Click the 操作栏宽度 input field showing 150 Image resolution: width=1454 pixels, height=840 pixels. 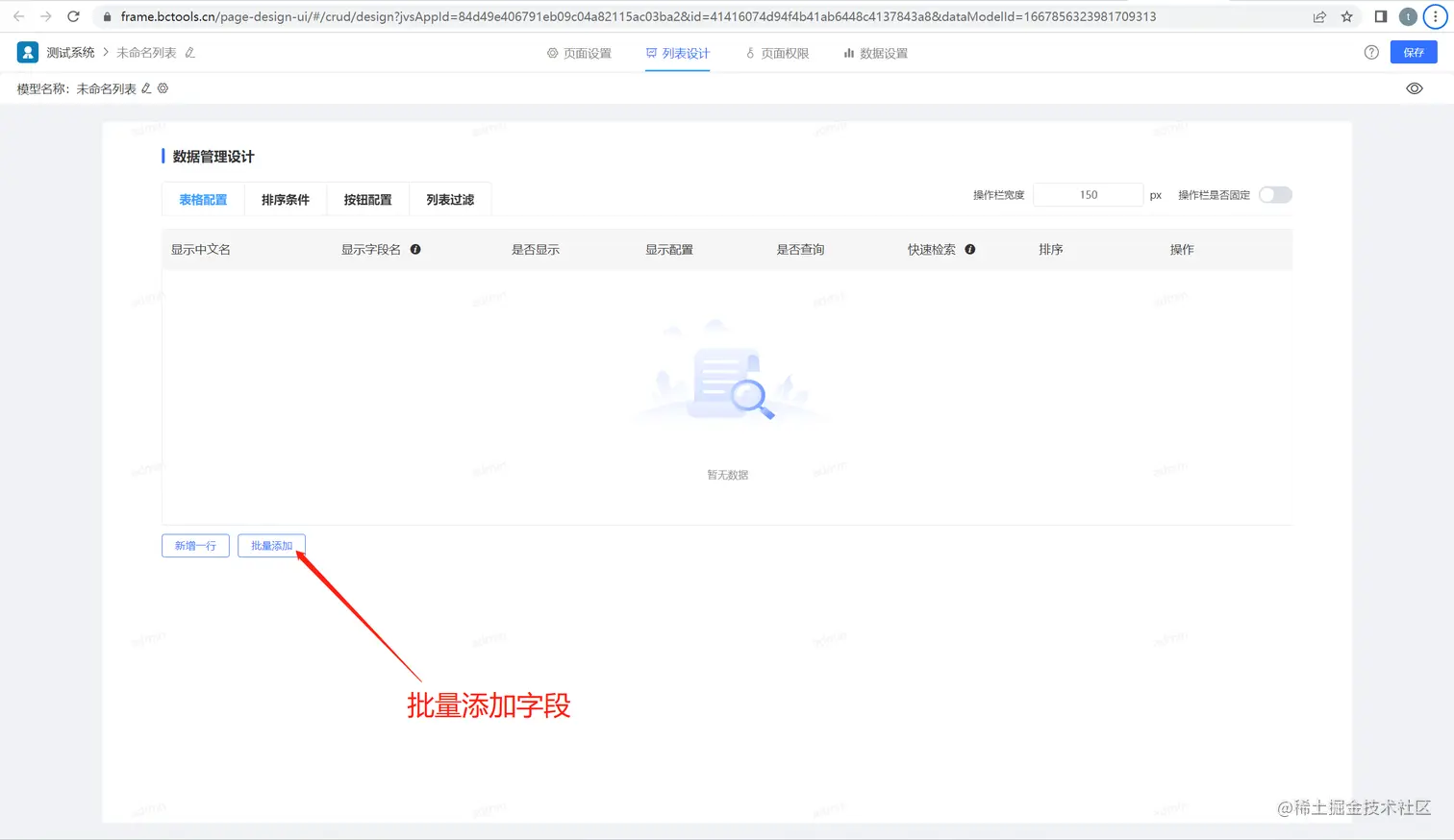click(1088, 195)
